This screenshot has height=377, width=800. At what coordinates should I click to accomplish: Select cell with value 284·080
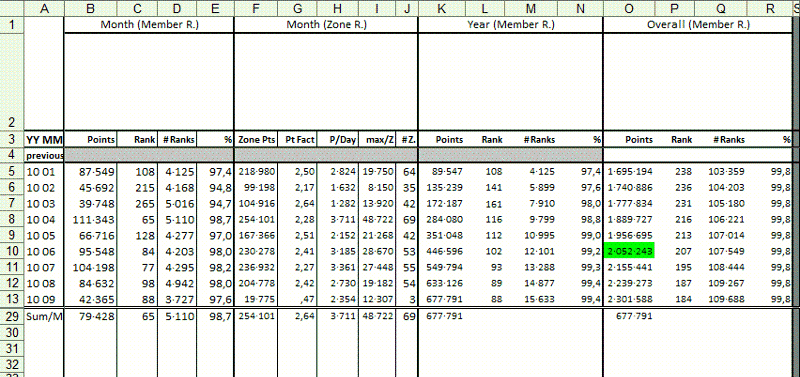[442, 219]
